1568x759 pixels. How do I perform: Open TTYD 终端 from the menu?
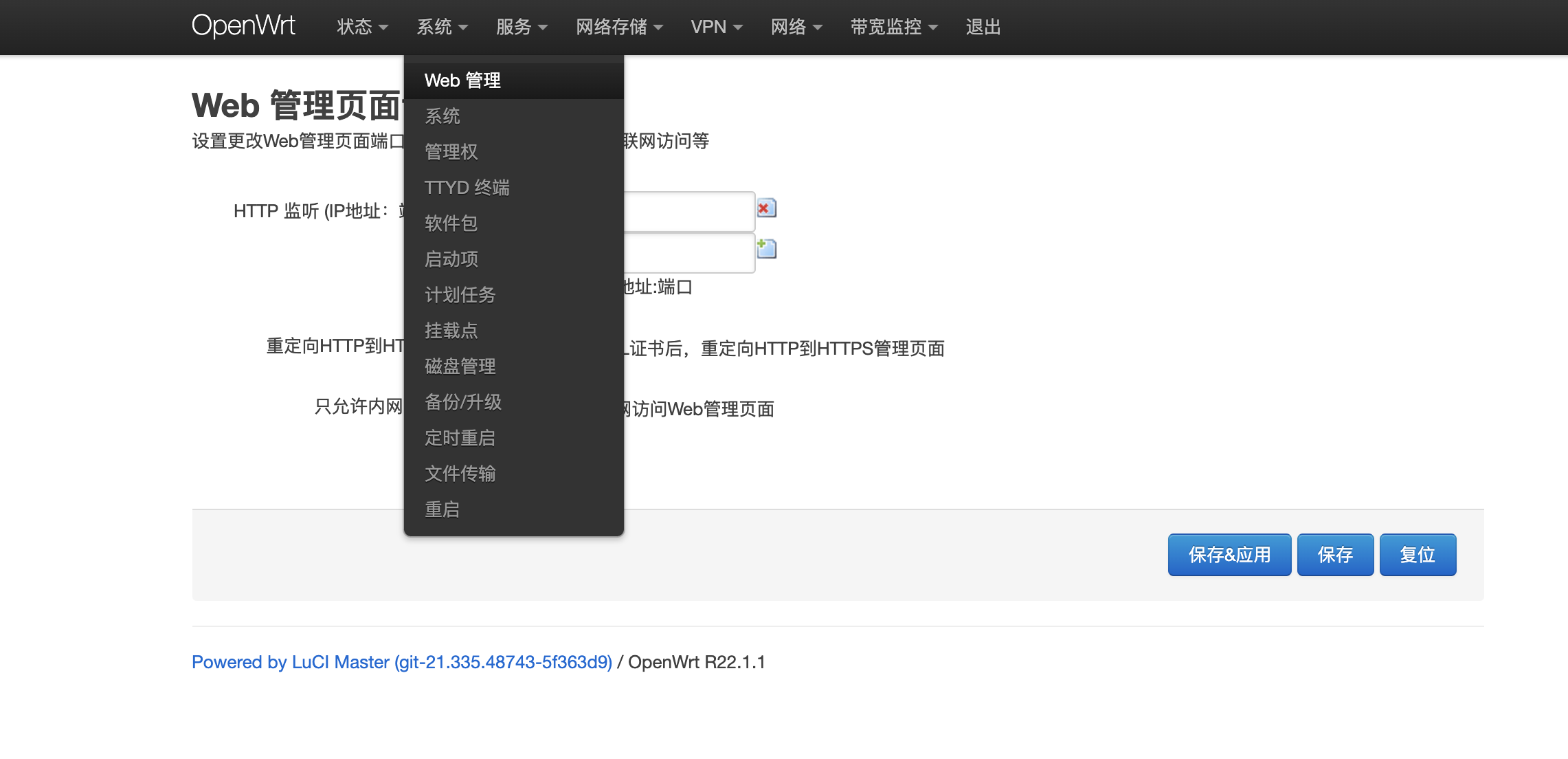514,188
